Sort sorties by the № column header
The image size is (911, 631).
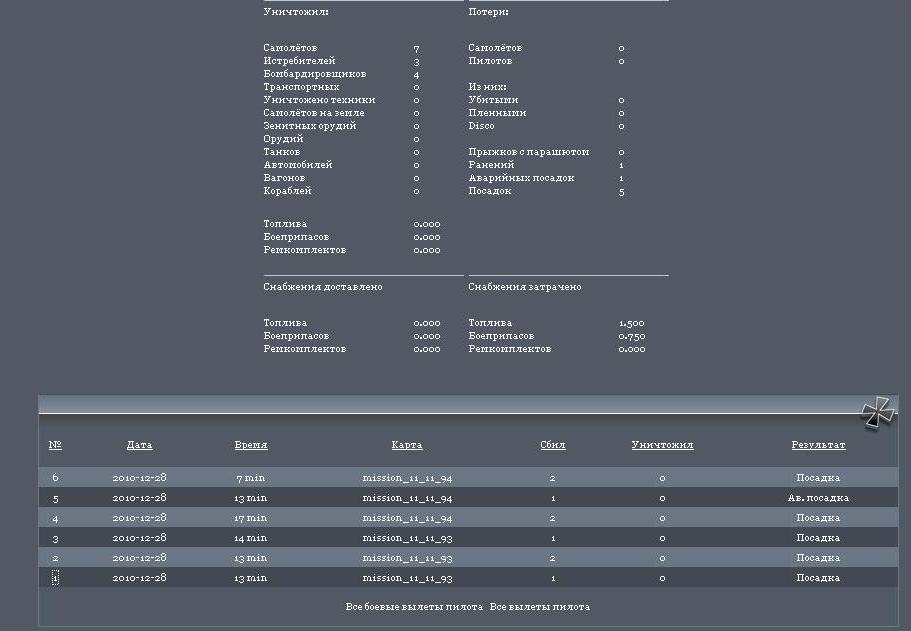coord(55,445)
